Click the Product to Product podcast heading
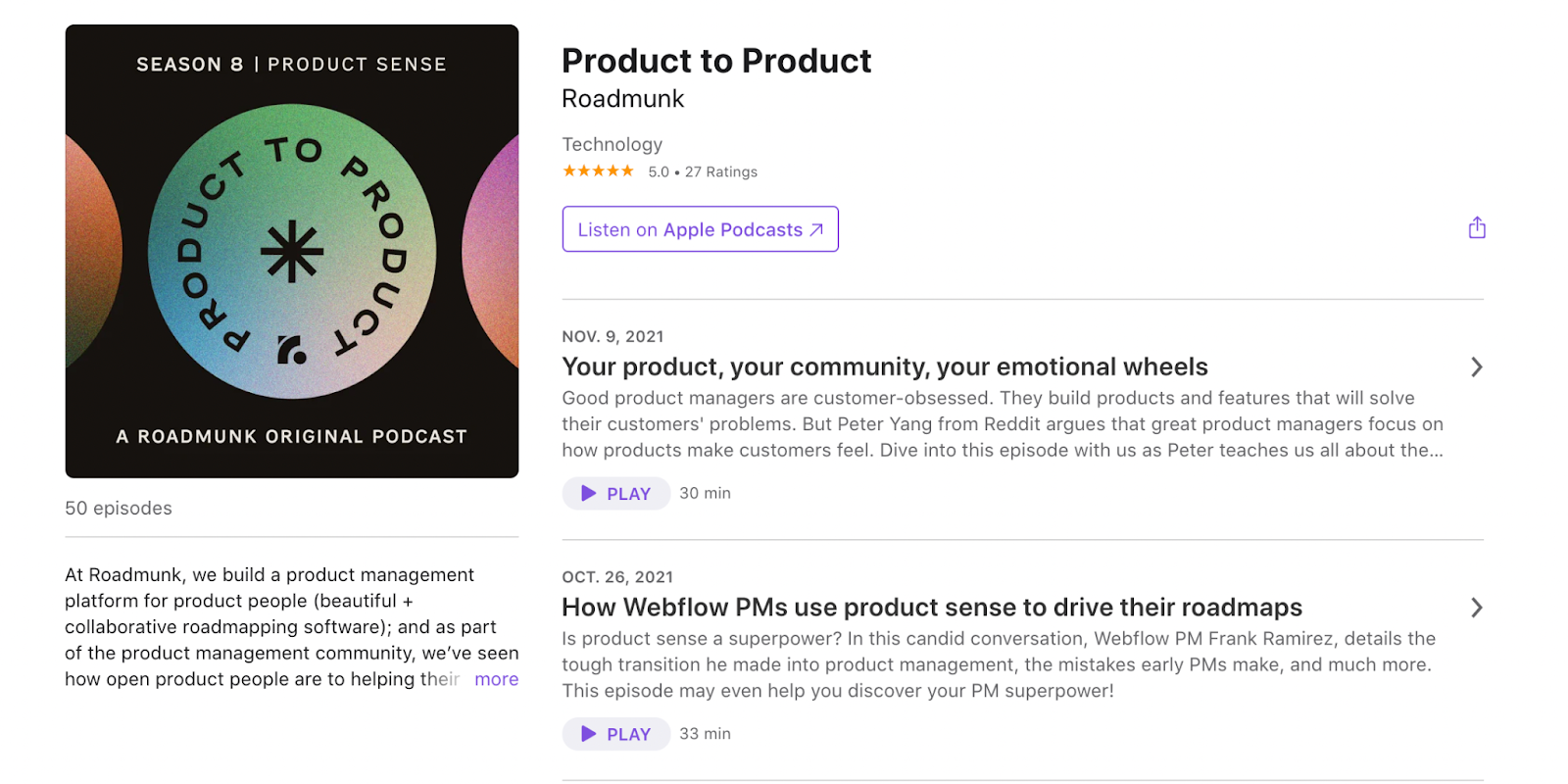This screenshot has height=784, width=1568. pyautogui.click(x=715, y=61)
